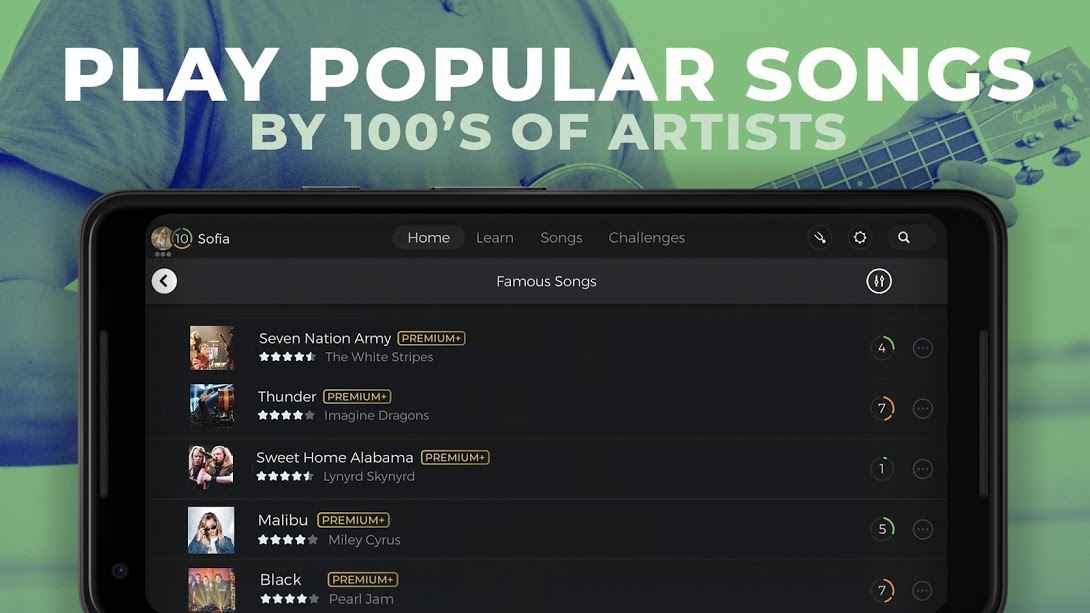Open the Malibu album thumbnail
The image size is (1090, 613).
pyautogui.click(x=211, y=530)
